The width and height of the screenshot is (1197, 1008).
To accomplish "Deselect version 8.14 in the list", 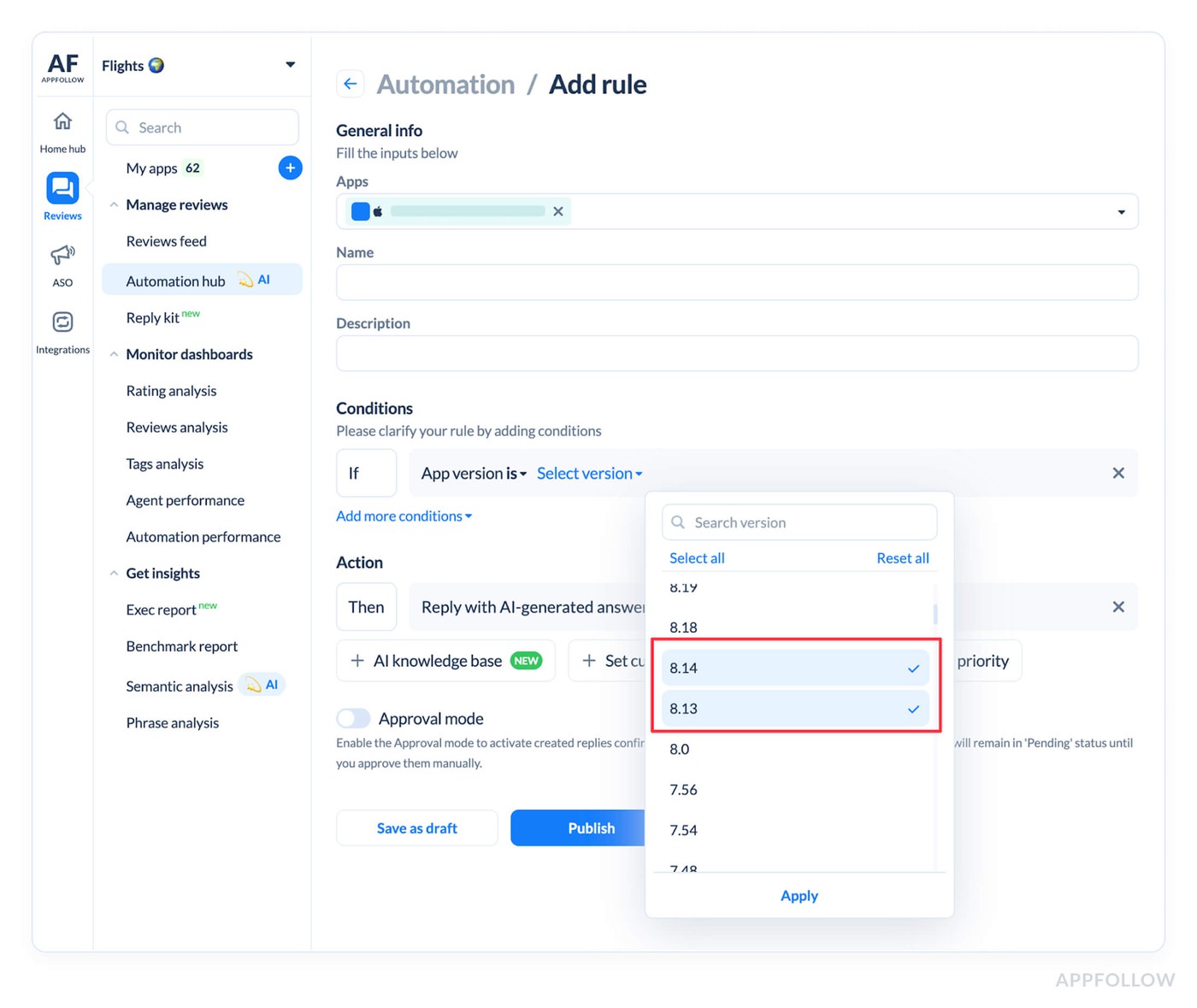I will (x=794, y=668).
